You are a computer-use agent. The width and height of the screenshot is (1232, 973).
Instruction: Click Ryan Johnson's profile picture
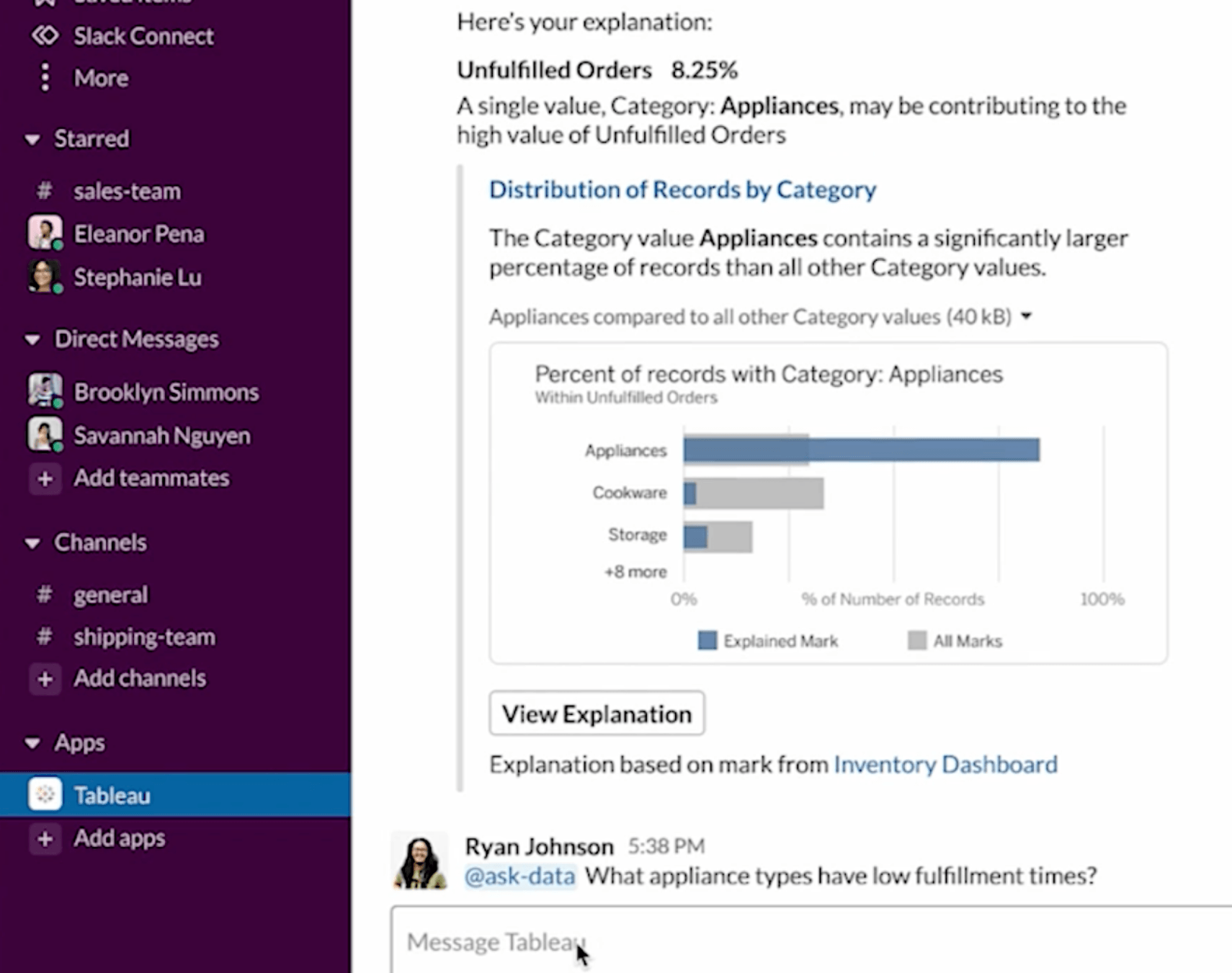point(419,861)
